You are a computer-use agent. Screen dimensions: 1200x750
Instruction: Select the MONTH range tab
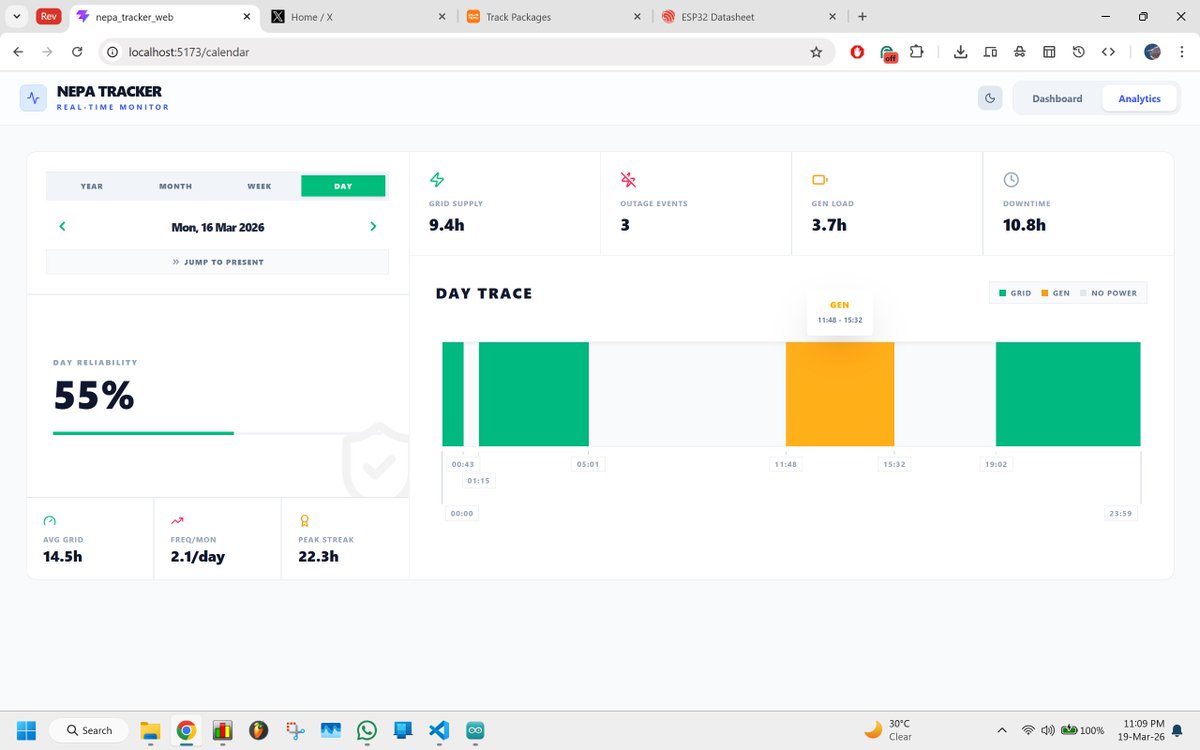coord(175,186)
